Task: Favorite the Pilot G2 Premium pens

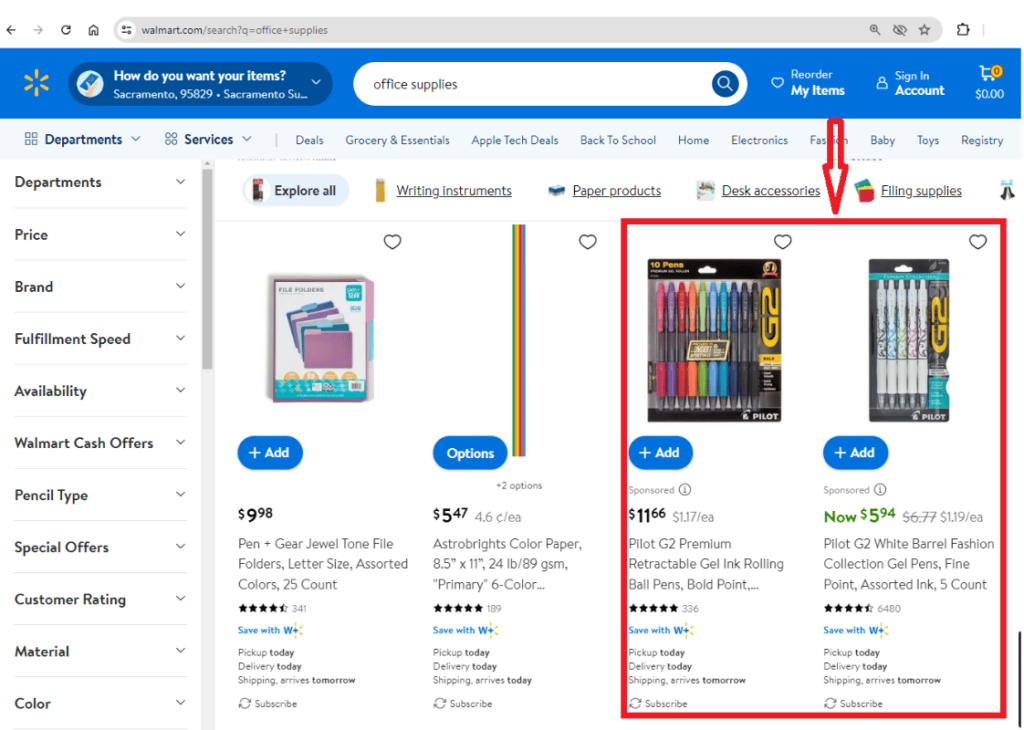Action: point(782,241)
